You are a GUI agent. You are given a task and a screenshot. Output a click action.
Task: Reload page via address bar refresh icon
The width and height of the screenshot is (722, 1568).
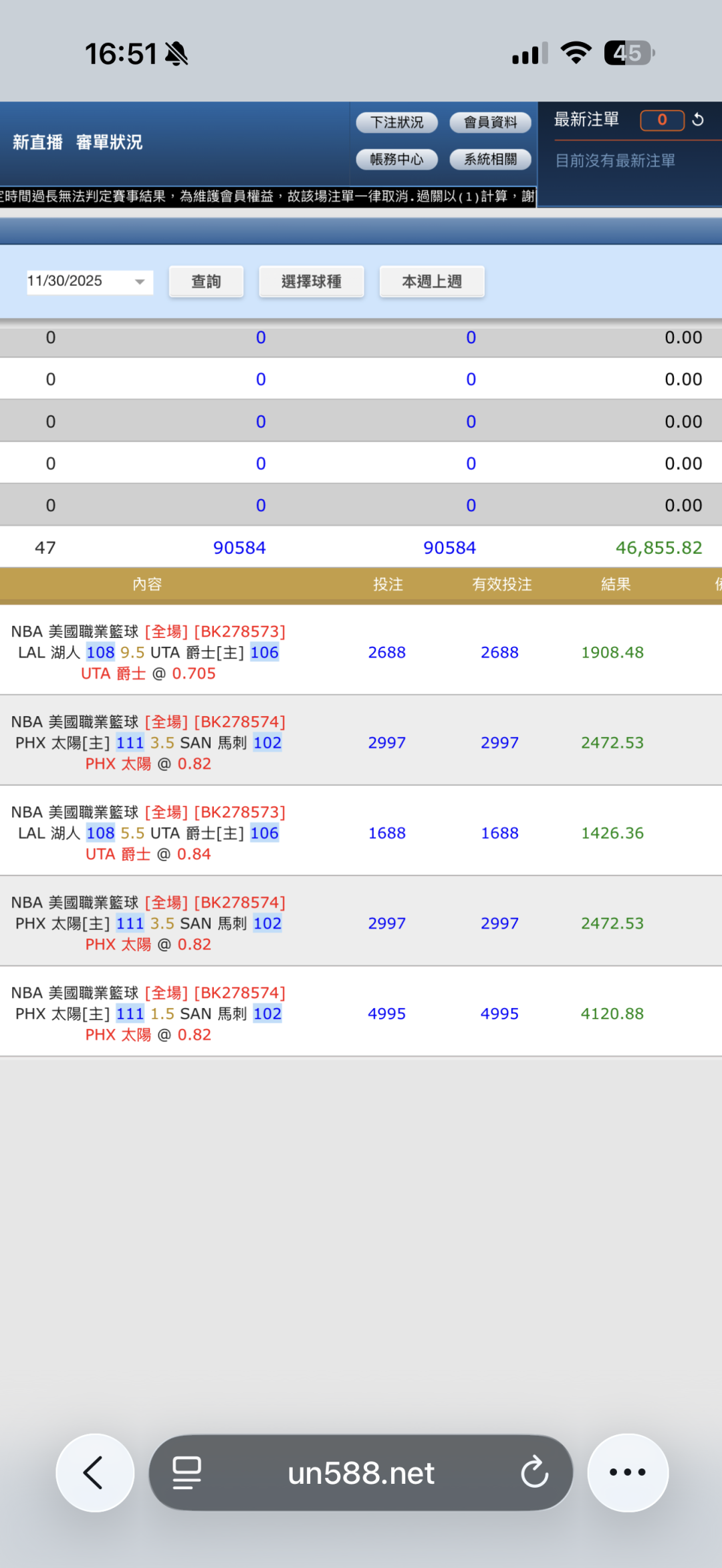point(534,1472)
